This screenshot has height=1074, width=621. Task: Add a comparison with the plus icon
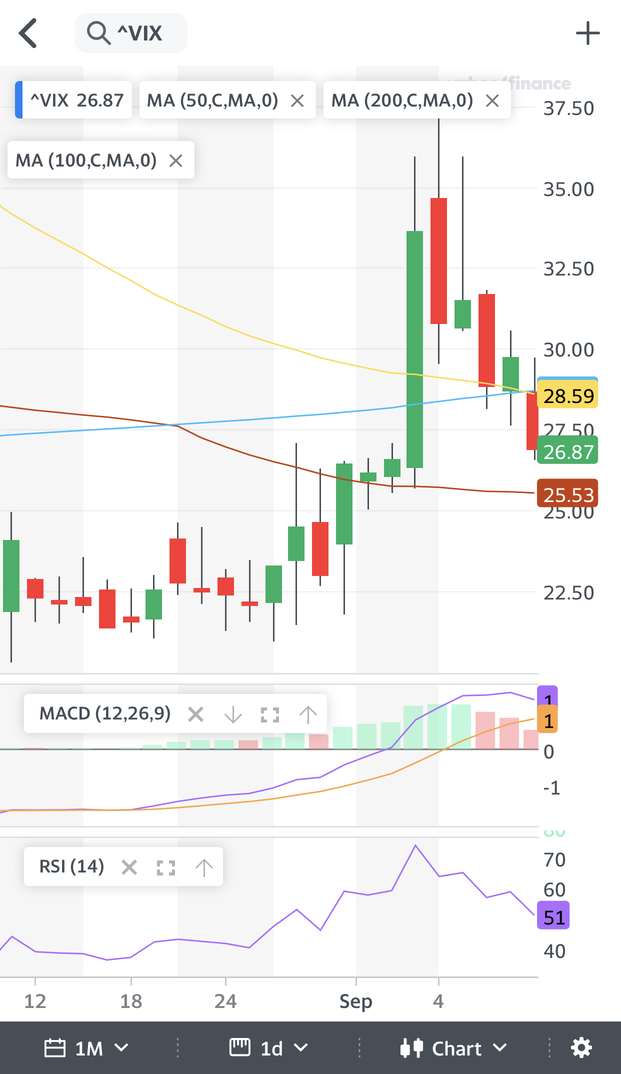point(588,33)
